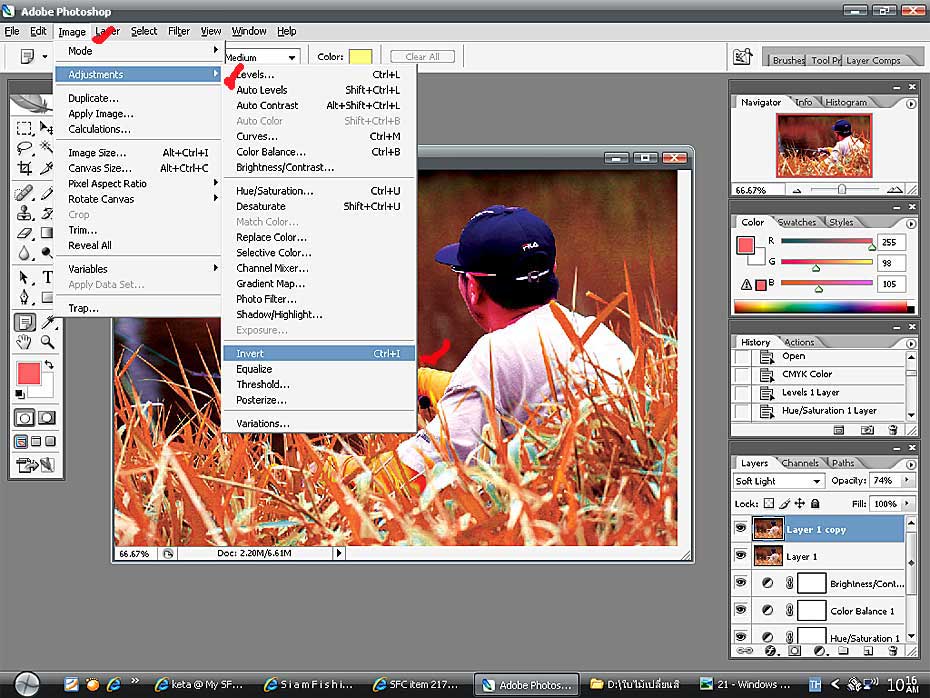Screen dimensions: 930x698
Task: Toggle lock transparent pixels
Action: coord(769,503)
